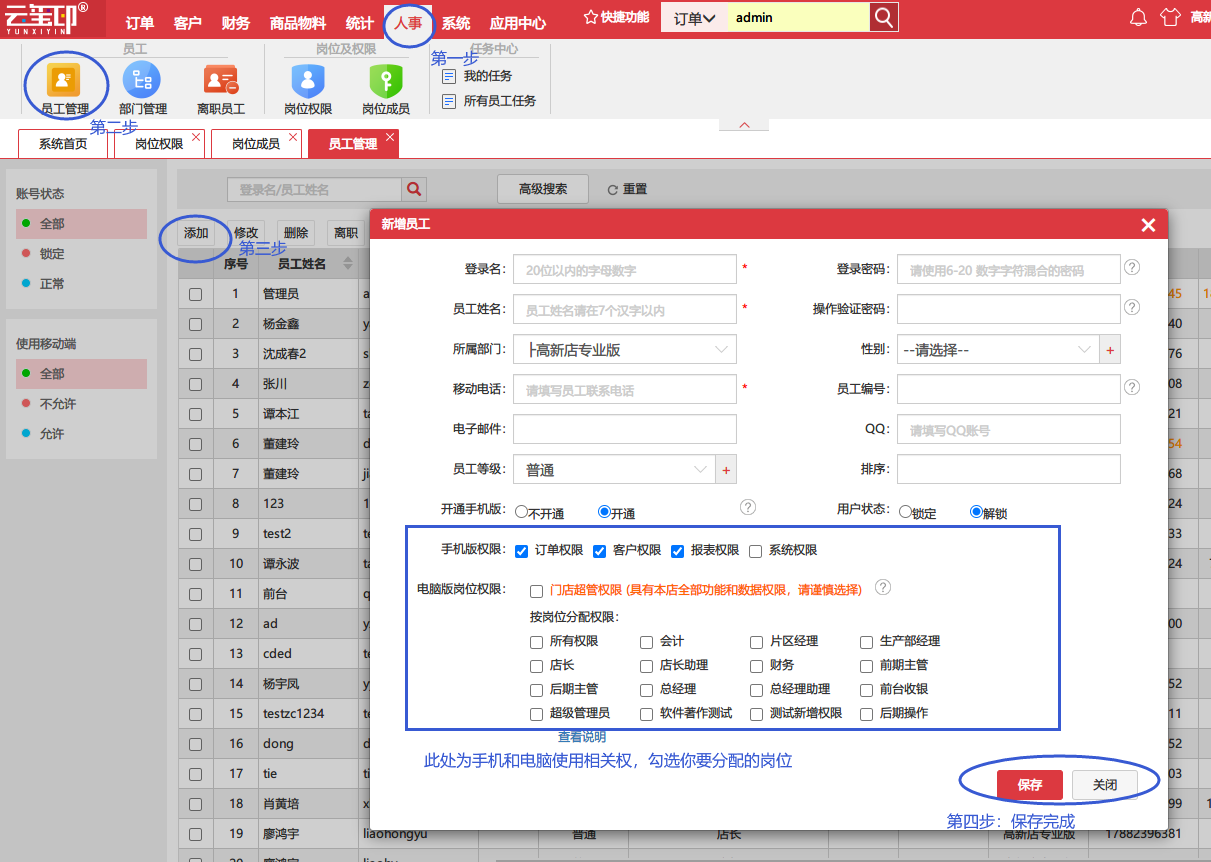Filter account status by 锁定

pyautogui.click(x=81, y=254)
